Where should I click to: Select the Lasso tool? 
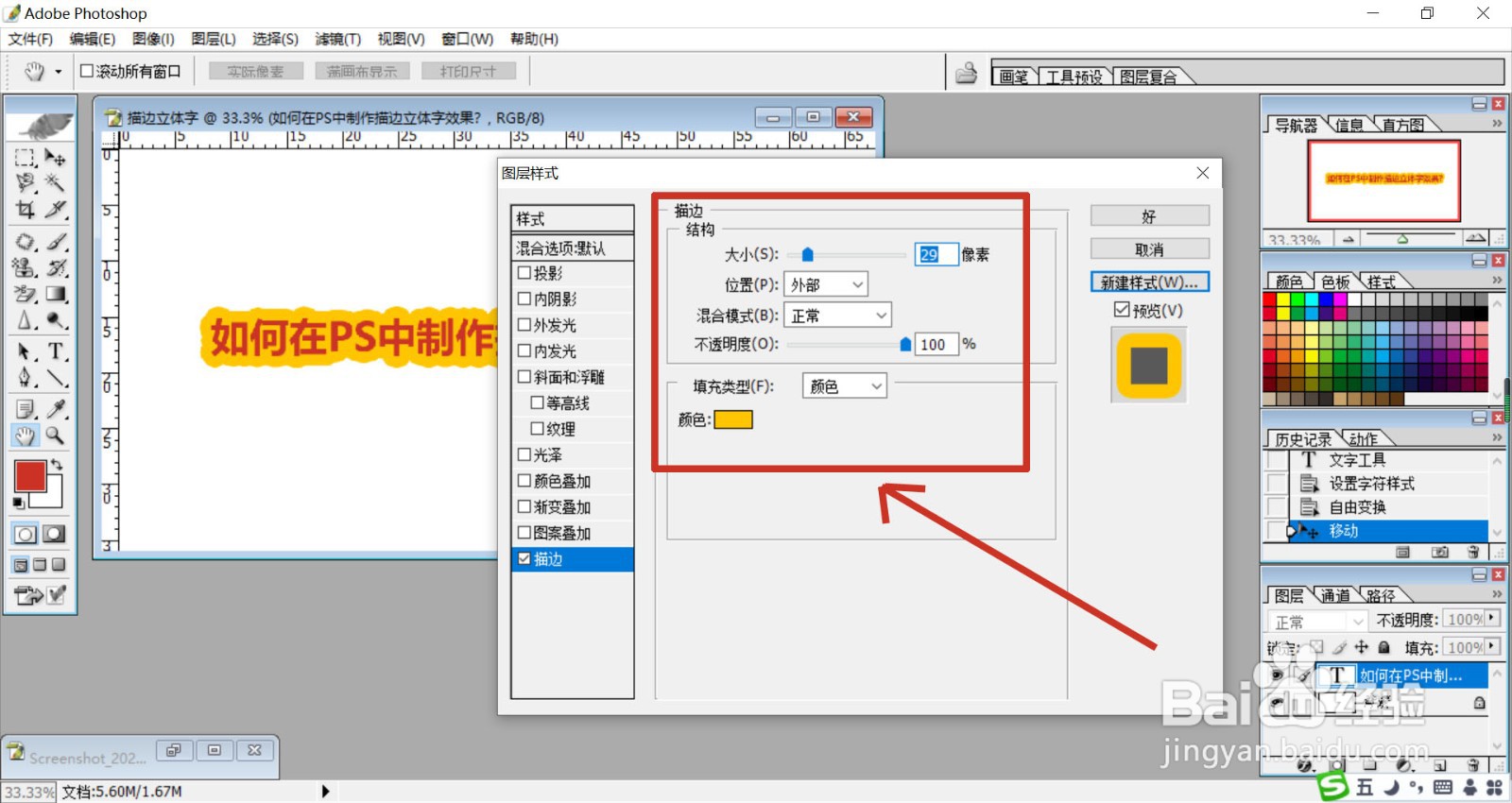[26, 182]
